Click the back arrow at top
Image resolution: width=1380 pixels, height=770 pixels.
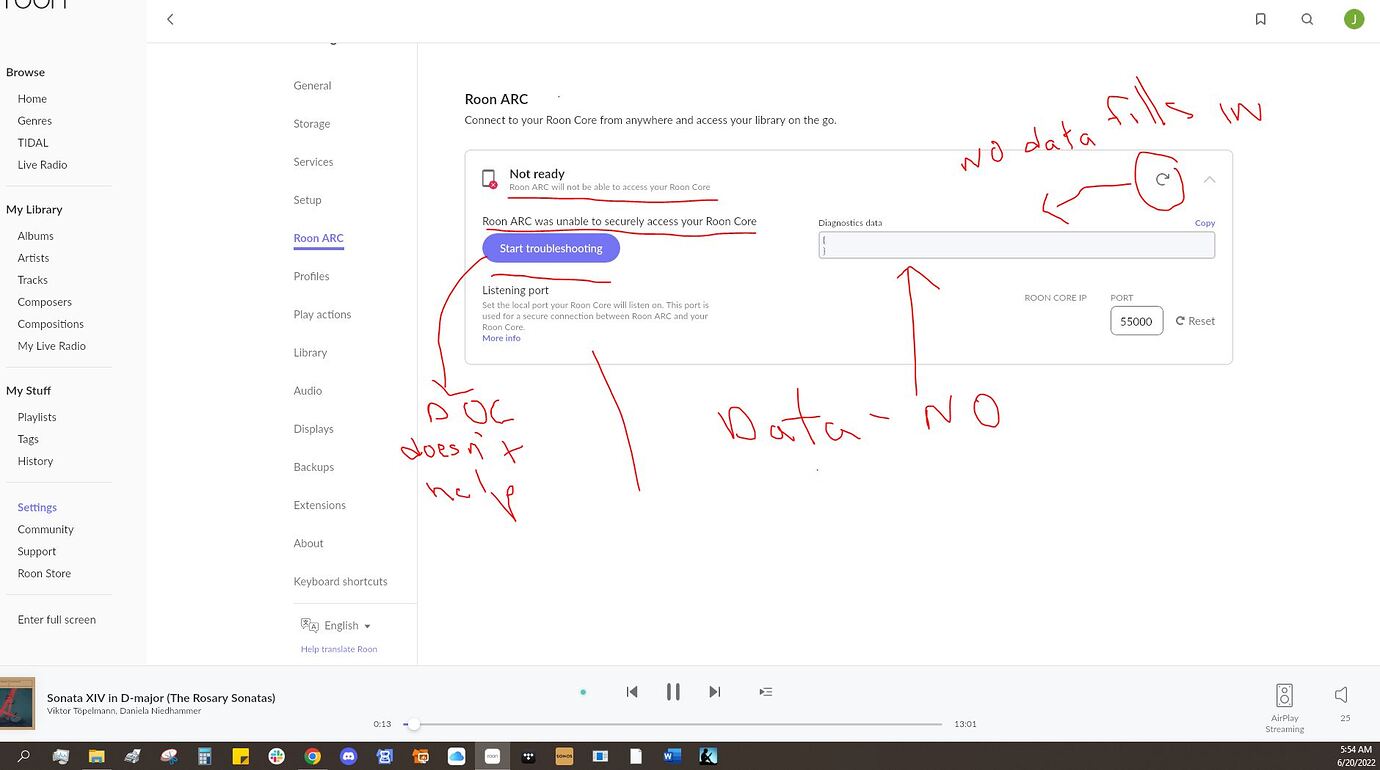[170, 19]
